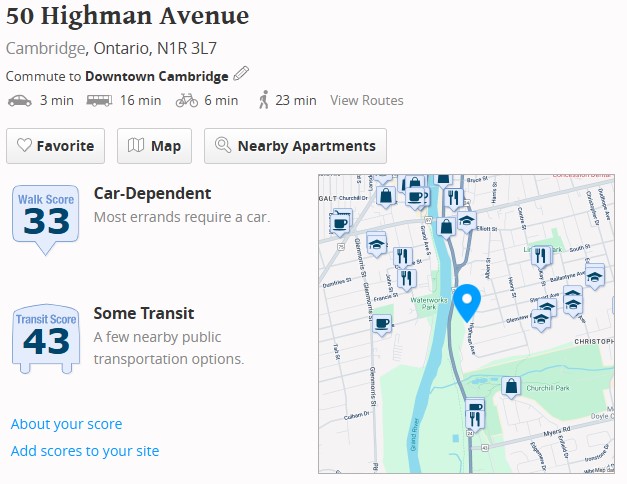Click Add scores to your site
Viewport: 627px width, 484px height.
tap(85, 451)
